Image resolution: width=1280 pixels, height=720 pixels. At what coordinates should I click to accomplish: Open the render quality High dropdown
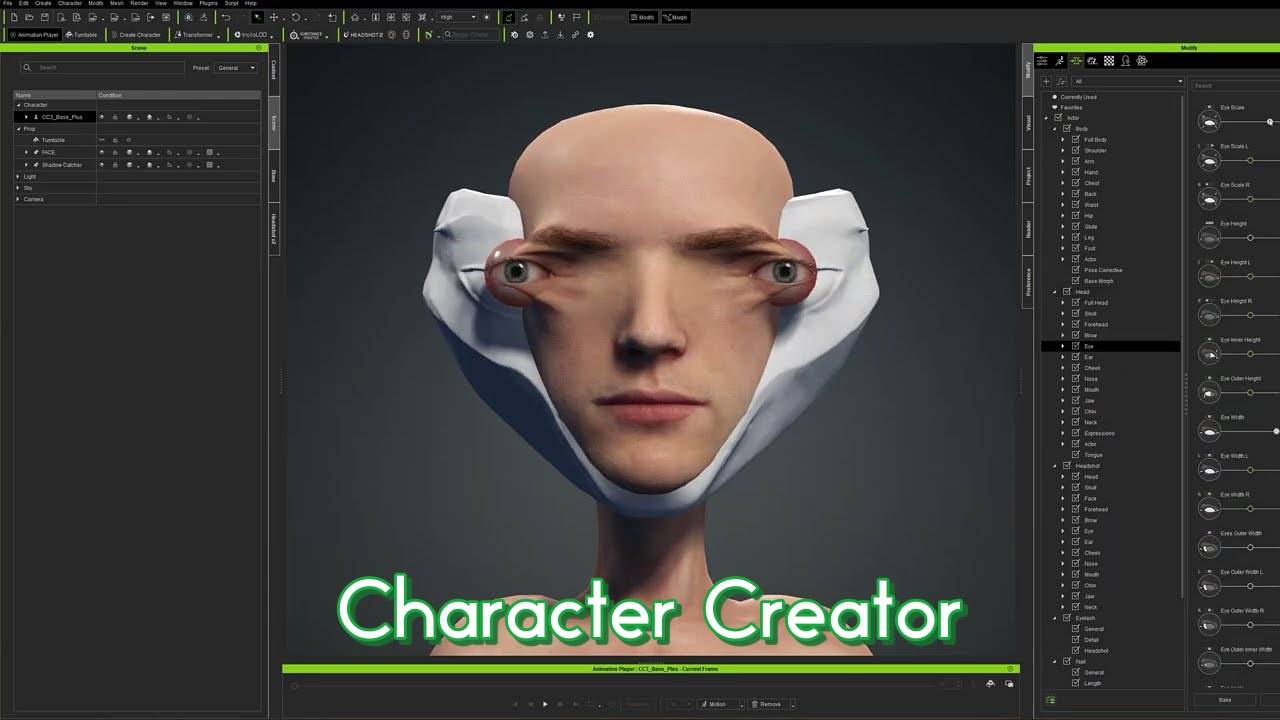458,17
